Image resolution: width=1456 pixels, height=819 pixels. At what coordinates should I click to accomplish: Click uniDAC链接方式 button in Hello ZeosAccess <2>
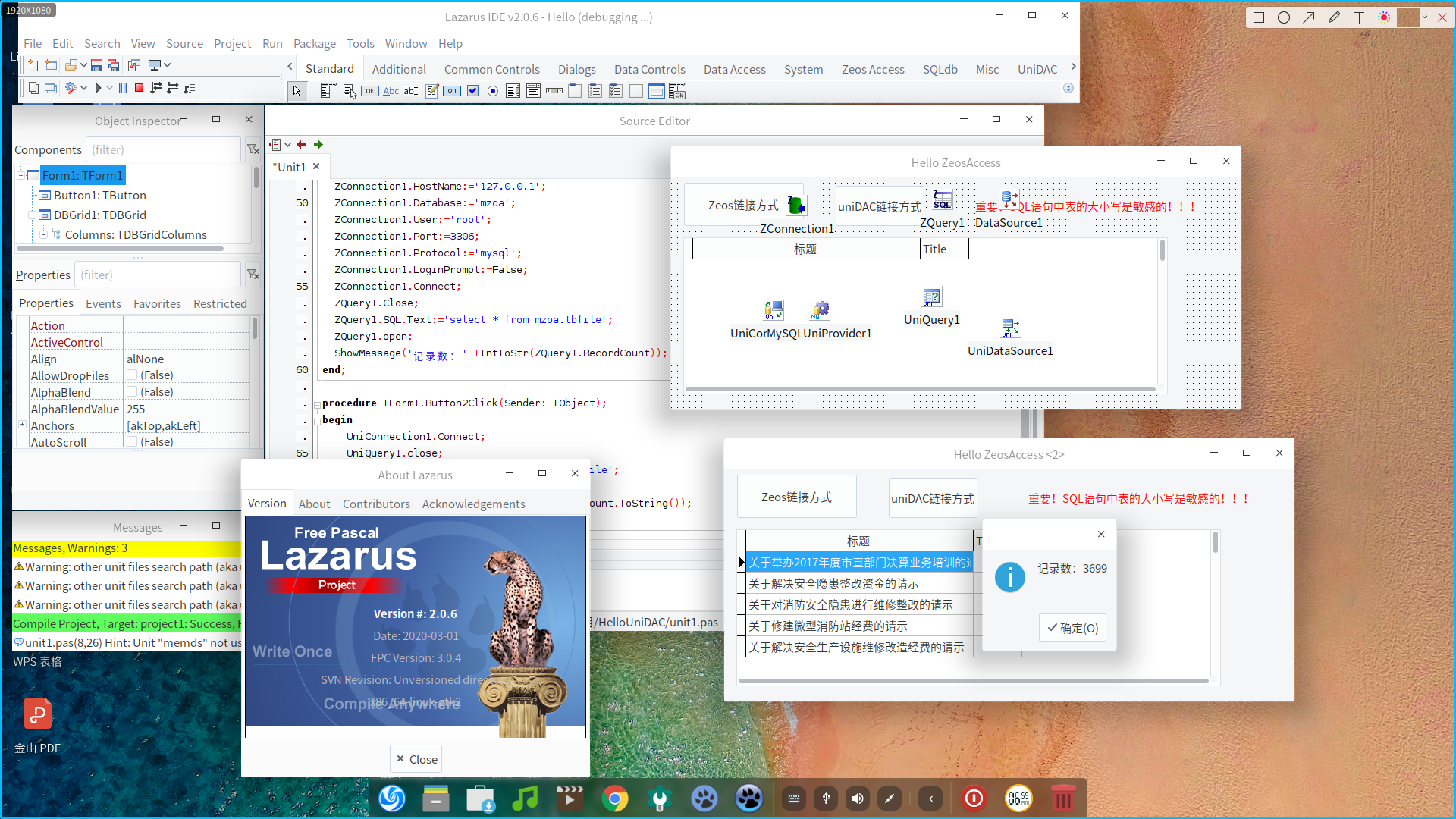click(x=933, y=498)
